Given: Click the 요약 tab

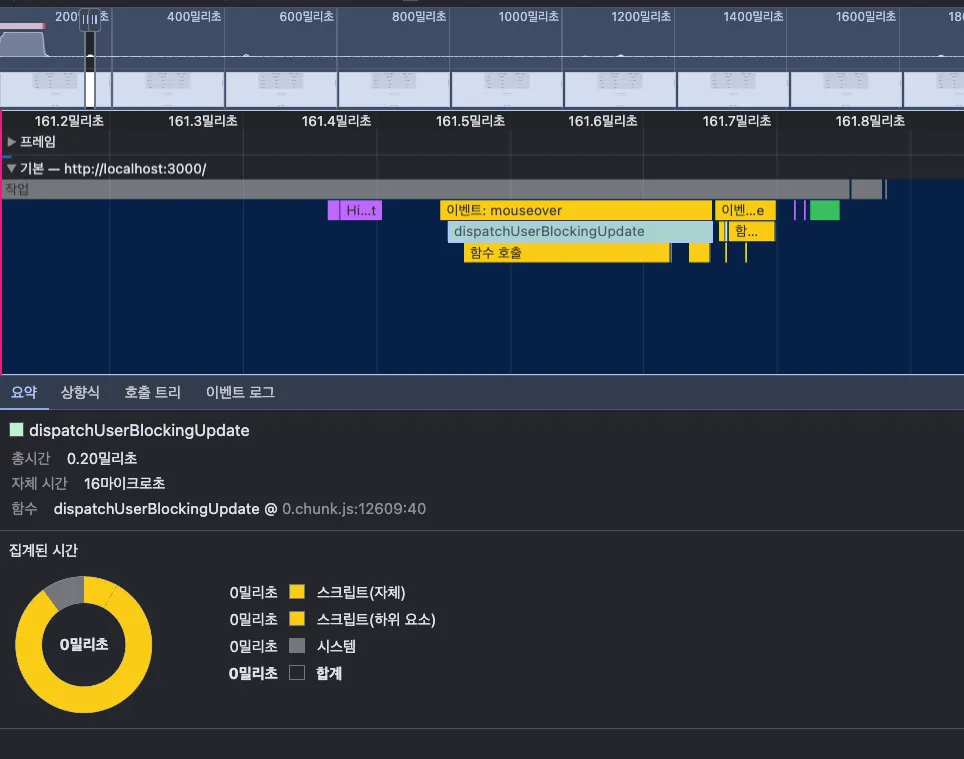Looking at the screenshot, I should [24, 393].
